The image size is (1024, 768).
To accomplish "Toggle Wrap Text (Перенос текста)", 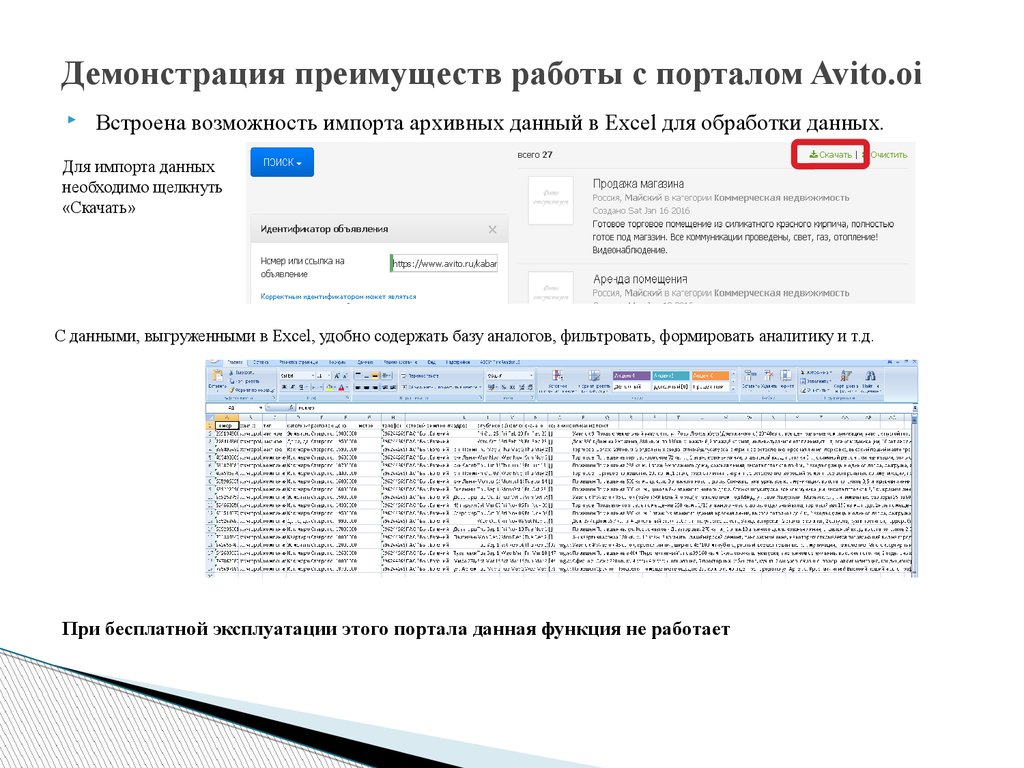I will click(421, 376).
